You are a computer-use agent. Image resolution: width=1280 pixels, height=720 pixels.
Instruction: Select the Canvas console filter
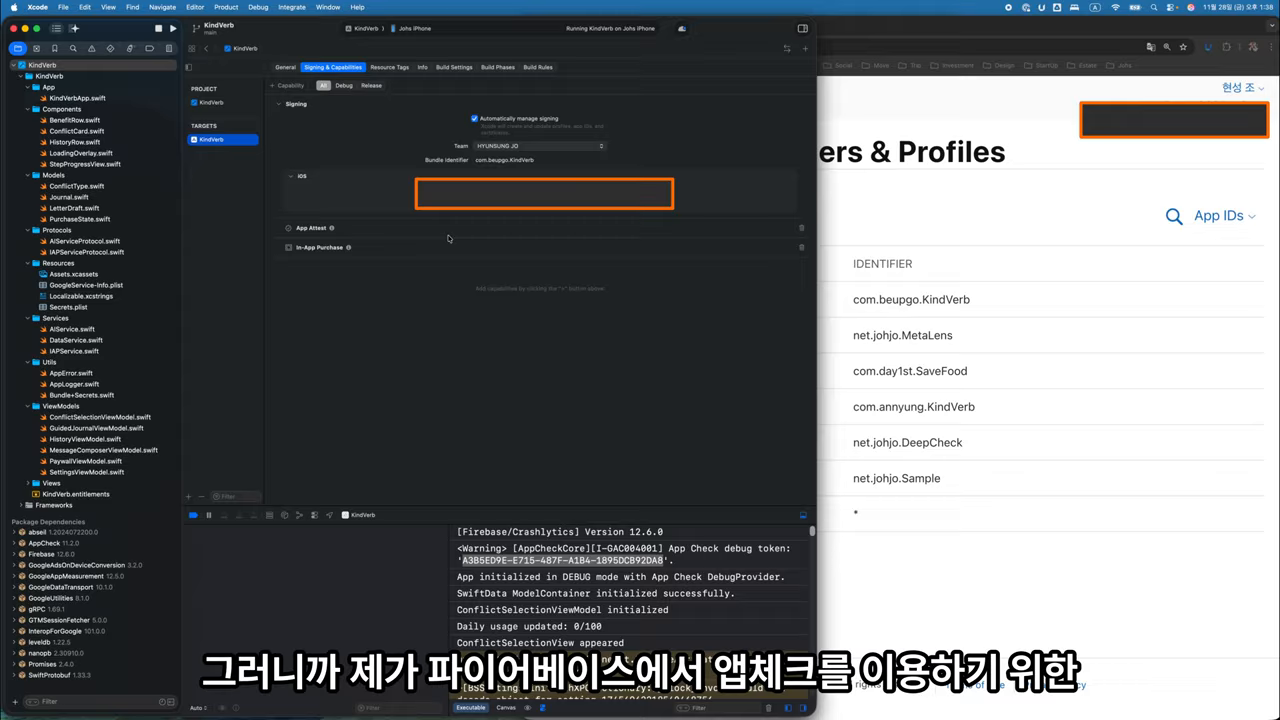click(x=506, y=708)
